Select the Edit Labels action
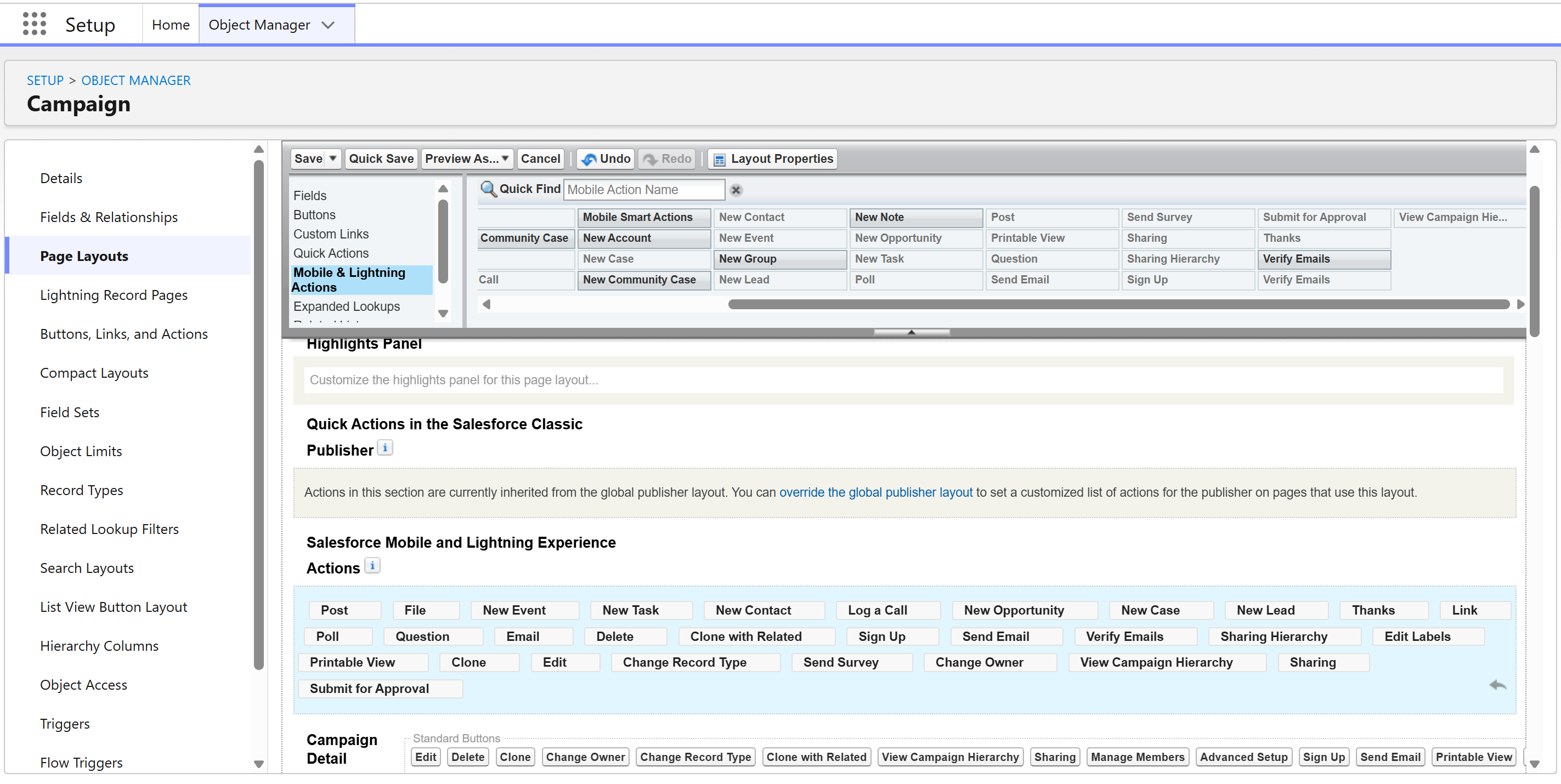Screen dimensions: 1561x784 tap(1428, 636)
